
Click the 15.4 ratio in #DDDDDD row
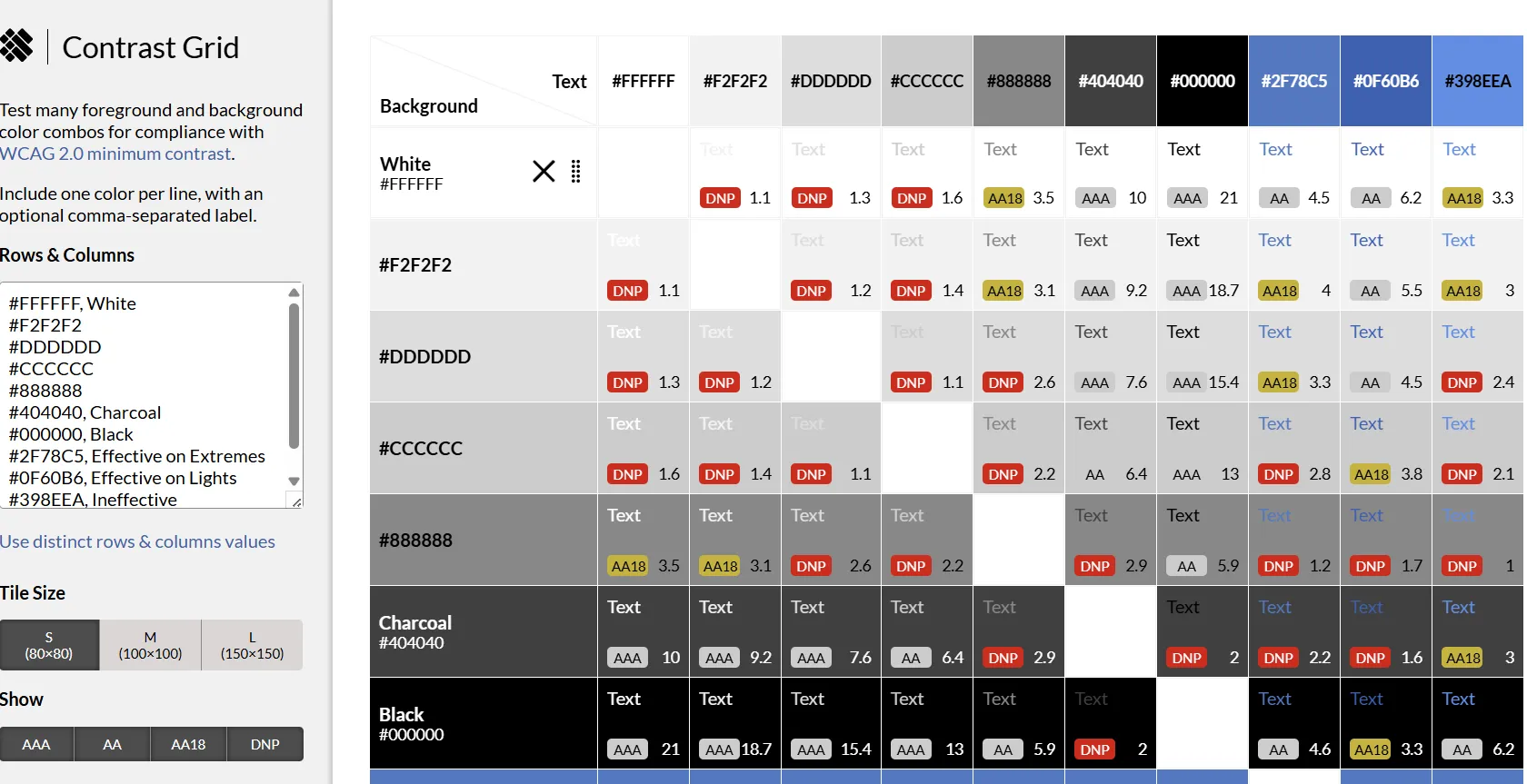[1223, 382]
